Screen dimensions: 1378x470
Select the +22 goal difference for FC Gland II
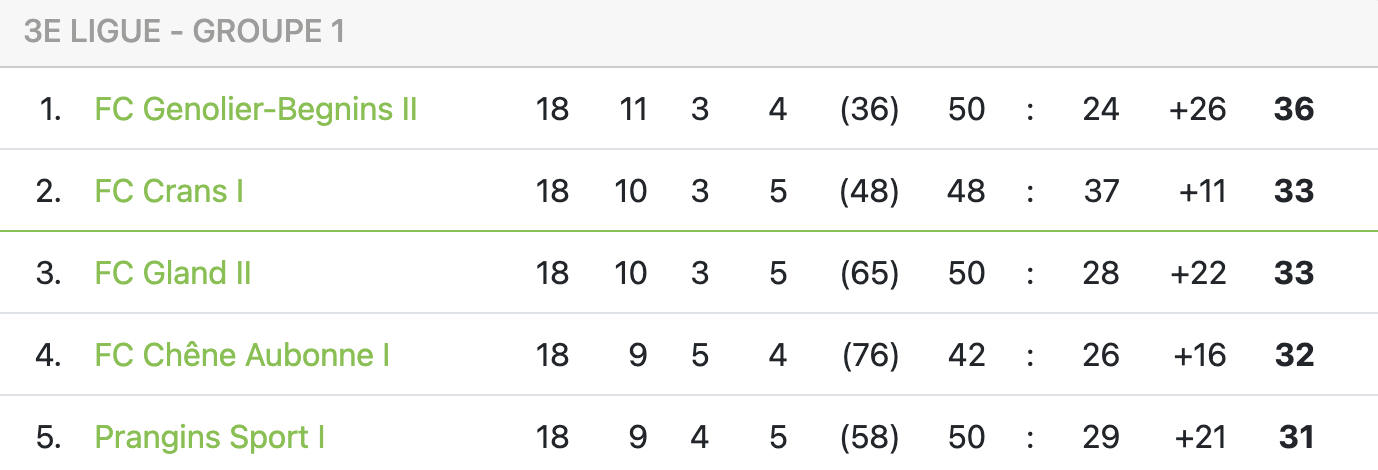click(x=1197, y=273)
